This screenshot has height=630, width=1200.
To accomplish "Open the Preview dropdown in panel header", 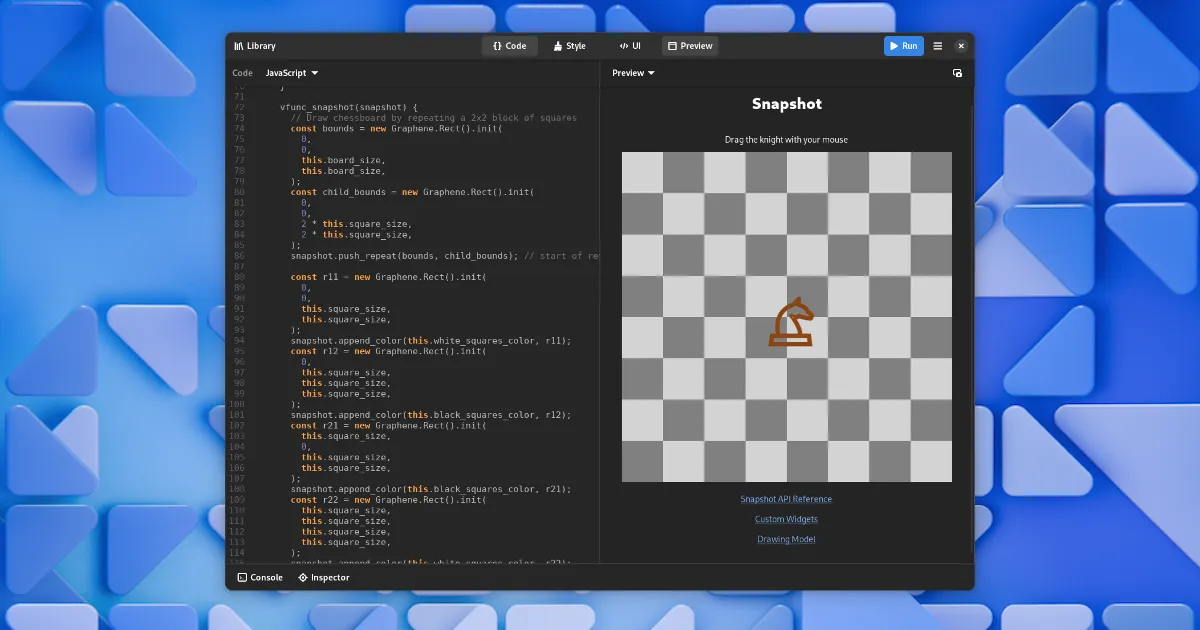I will pyautogui.click(x=633, y=73).
